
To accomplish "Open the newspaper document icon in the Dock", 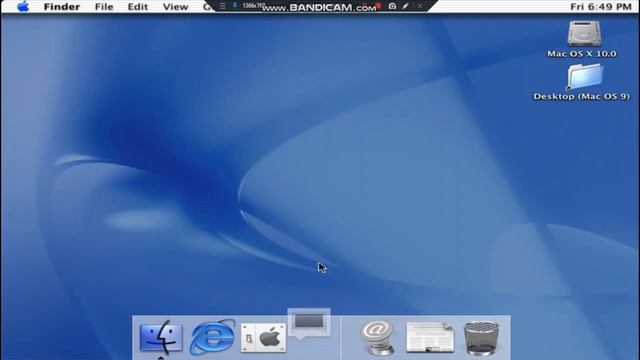I will (x=430, y=337).
